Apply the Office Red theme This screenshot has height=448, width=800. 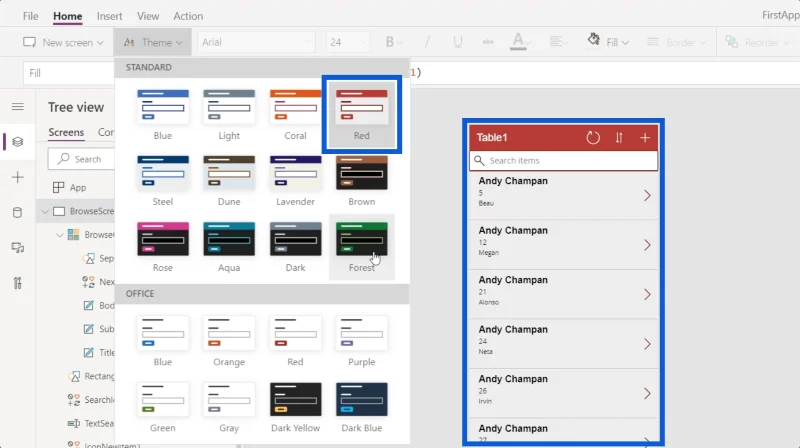click(295, 341)
